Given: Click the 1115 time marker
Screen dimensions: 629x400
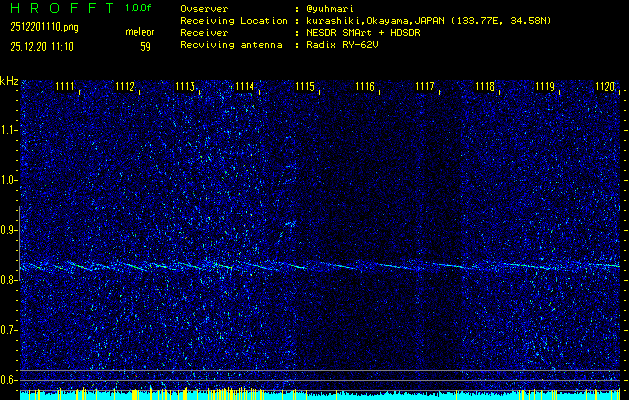Looking at the screenshot, I should click(305, 87).
